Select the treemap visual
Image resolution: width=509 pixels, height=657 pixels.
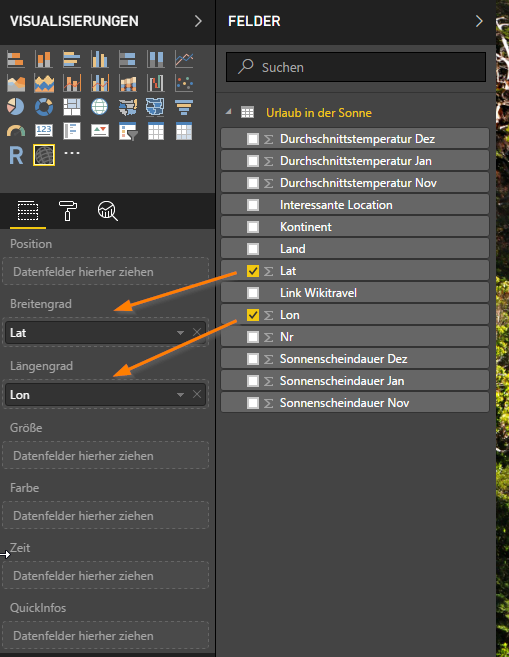pyautogui.click(x=72, y=107)
